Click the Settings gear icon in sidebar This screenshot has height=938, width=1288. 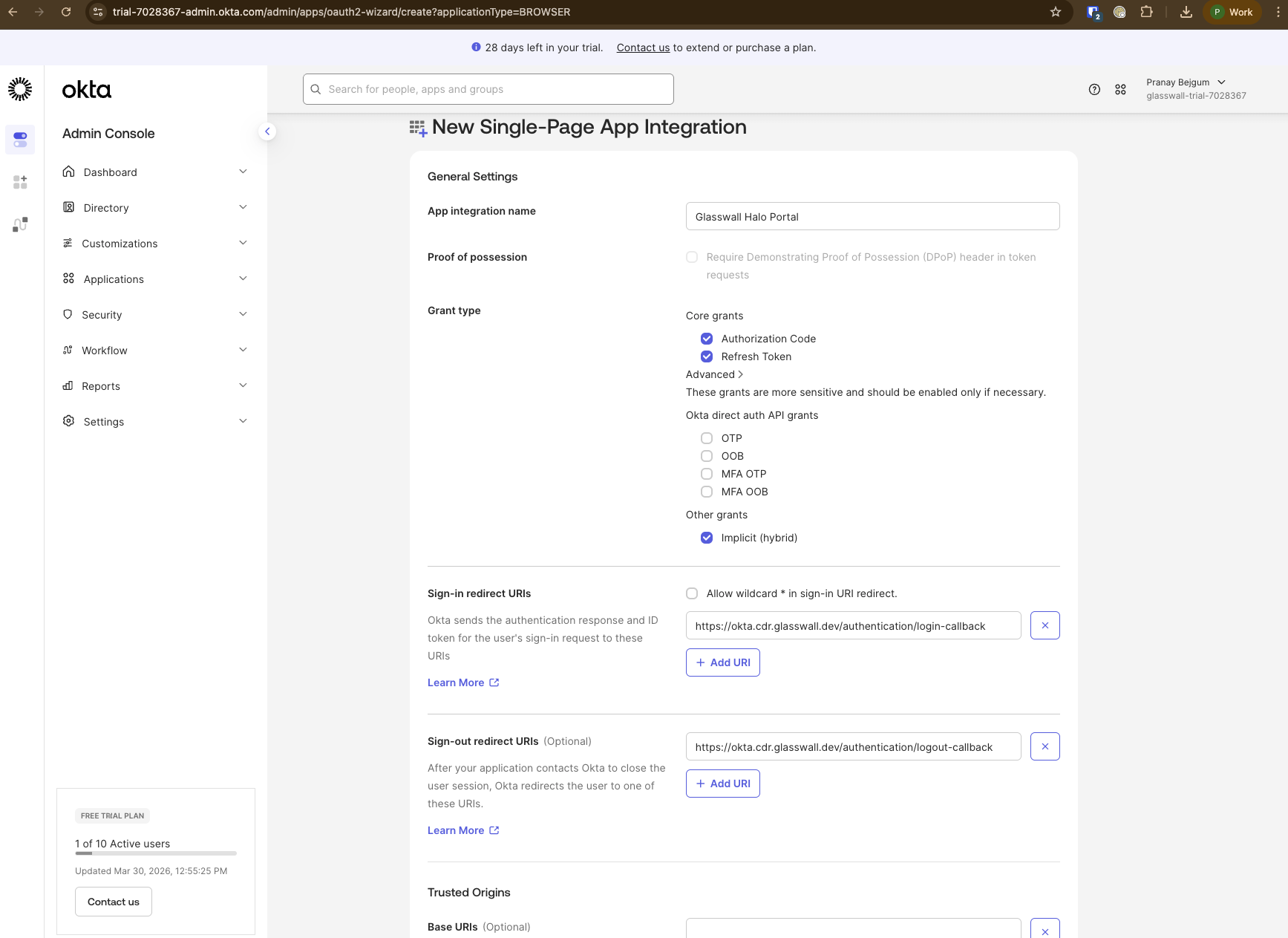click(x=68, y=421)
